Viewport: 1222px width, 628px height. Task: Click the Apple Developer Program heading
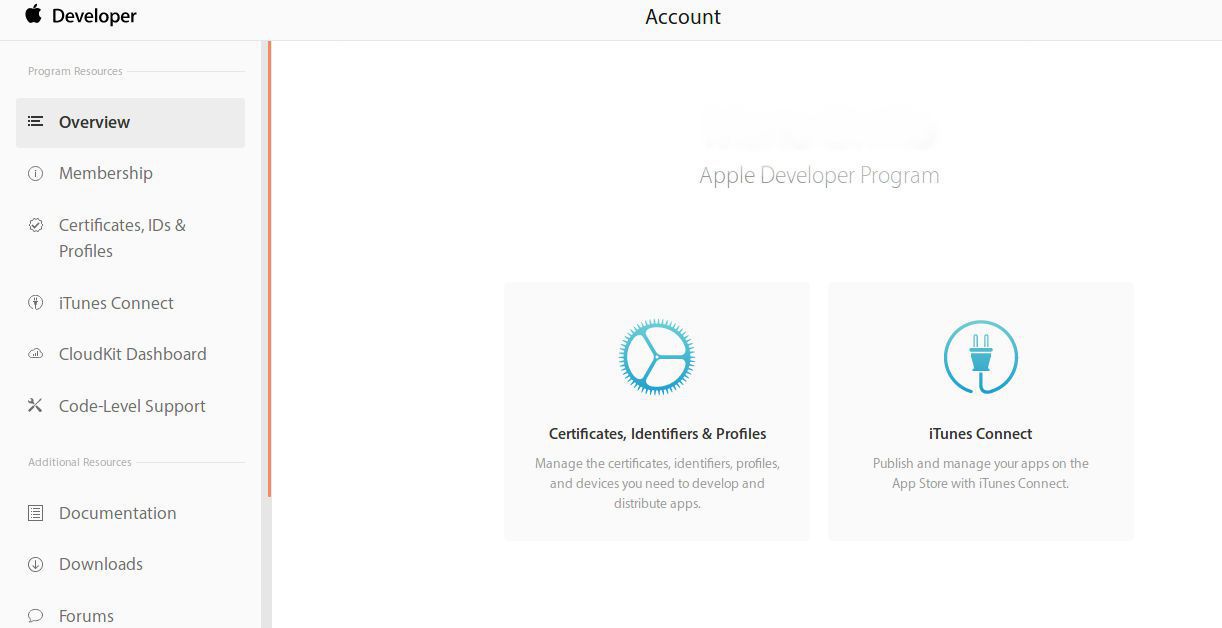coord(819,175)
